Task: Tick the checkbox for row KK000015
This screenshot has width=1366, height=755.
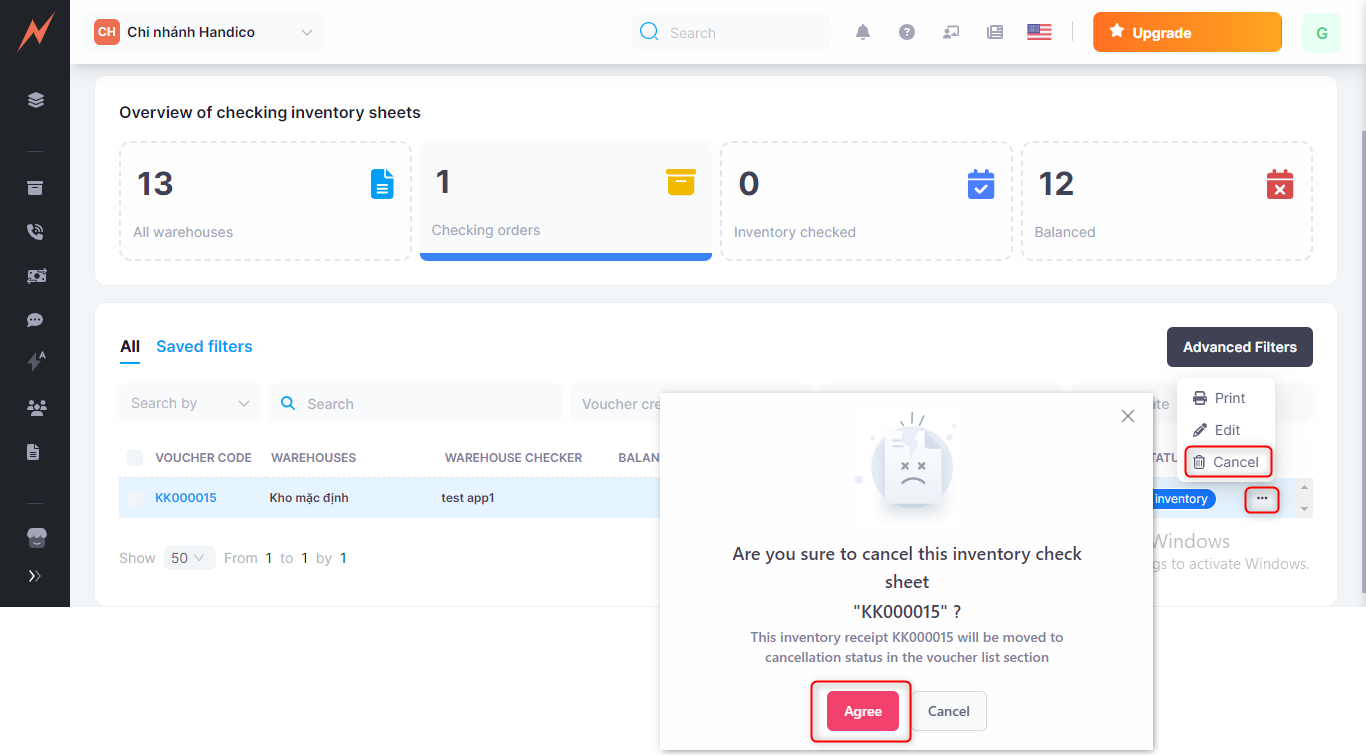Action: 135,498
